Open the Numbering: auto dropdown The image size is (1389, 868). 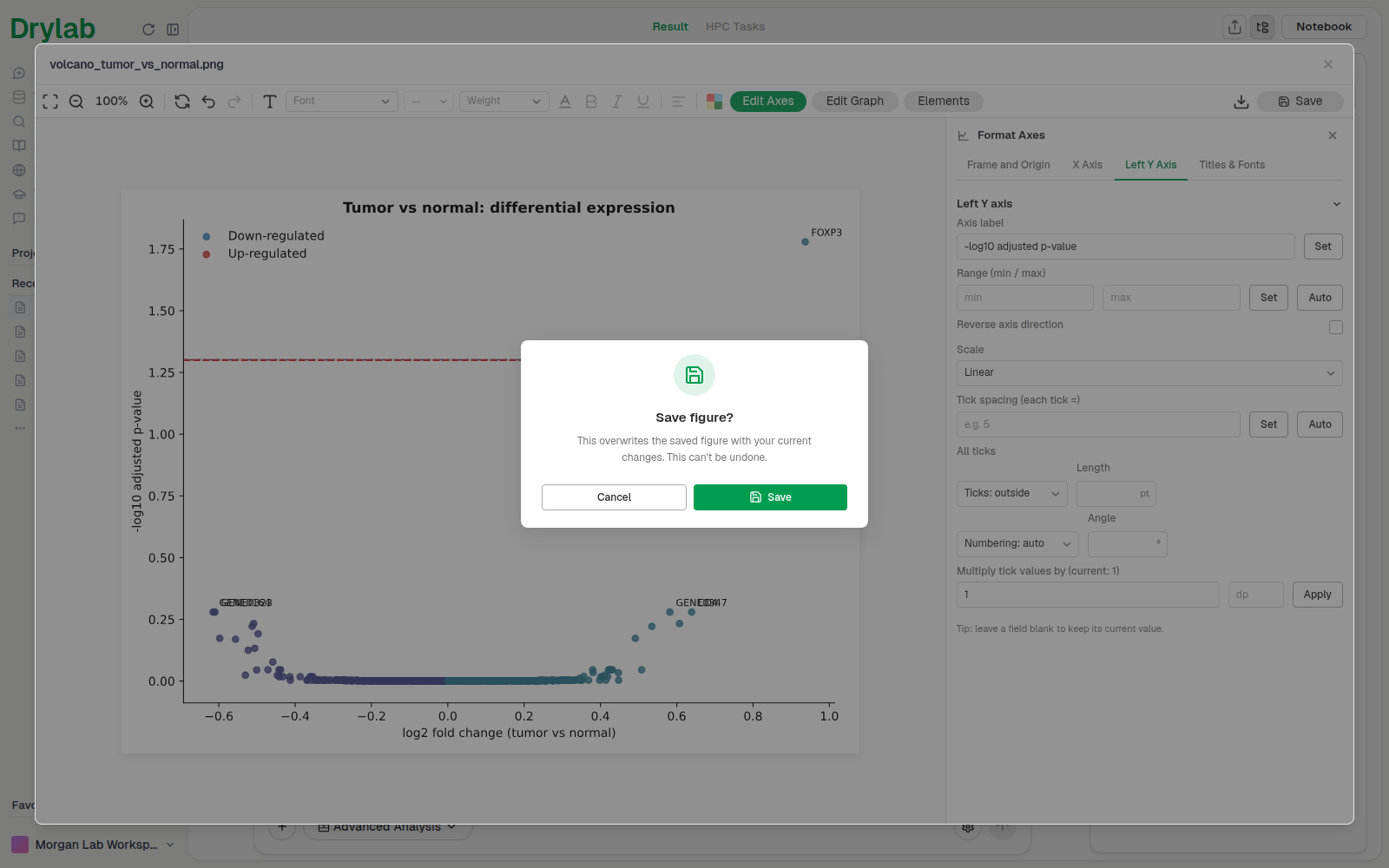tap(1017, 544)
